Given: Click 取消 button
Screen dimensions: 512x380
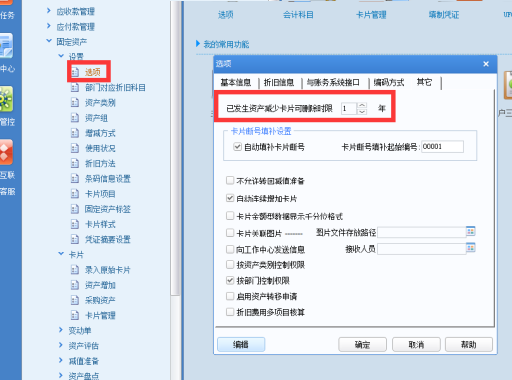Looking at the screenshot, I should (x=416, y=345).
